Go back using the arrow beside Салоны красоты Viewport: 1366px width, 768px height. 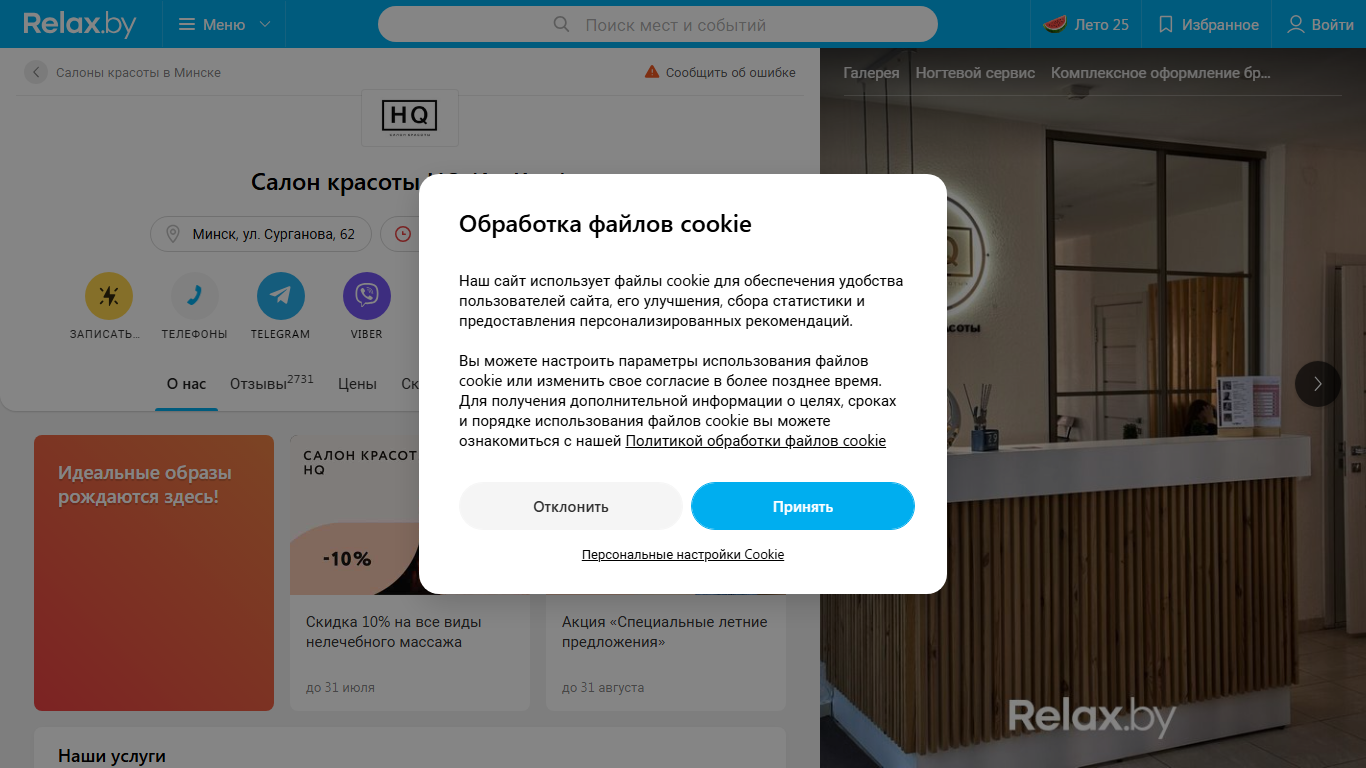pos(36,72)
